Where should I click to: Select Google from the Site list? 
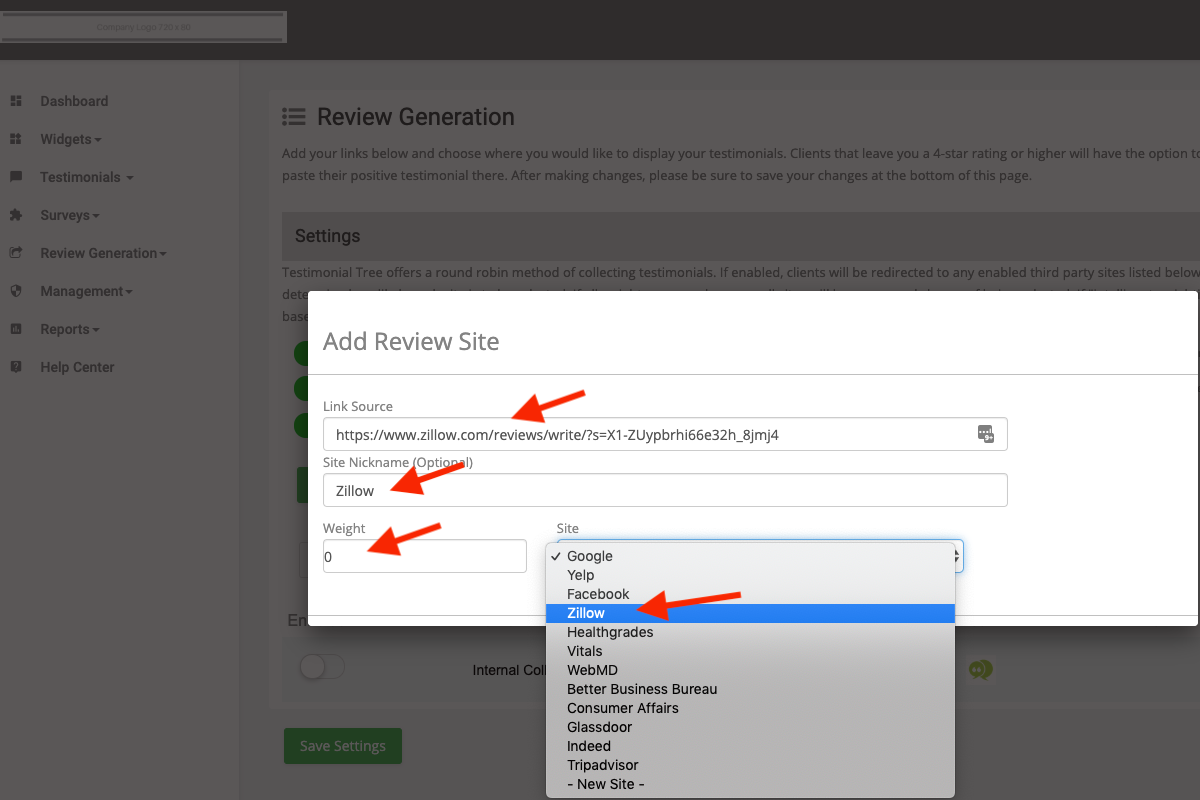[x=750, y=556]
